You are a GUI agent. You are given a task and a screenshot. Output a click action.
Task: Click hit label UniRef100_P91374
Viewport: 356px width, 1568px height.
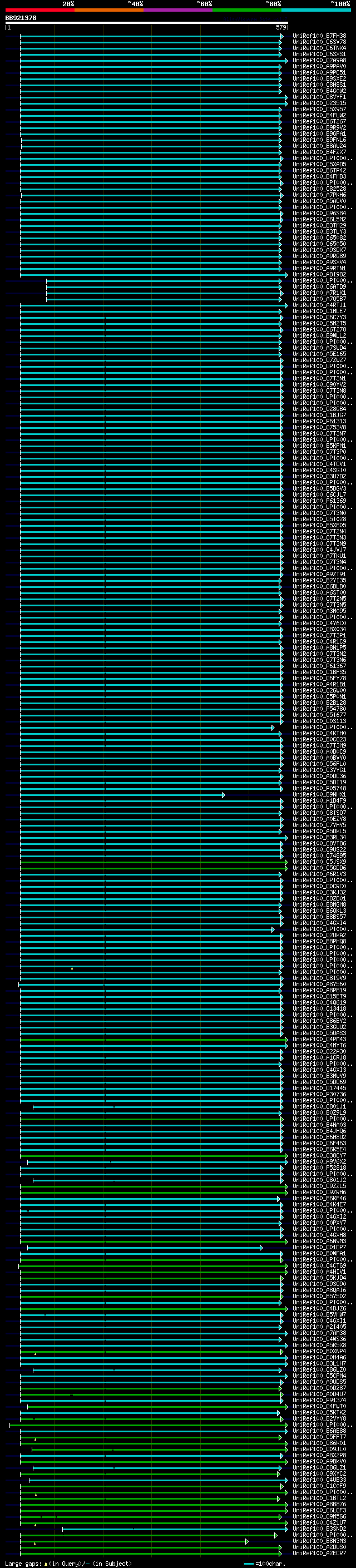319,1401
